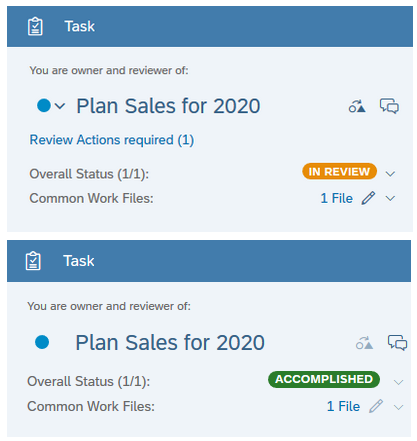Click greyed shapes icon in the Accomplished task
The image size is (417, 441).
tap(364, 343)
